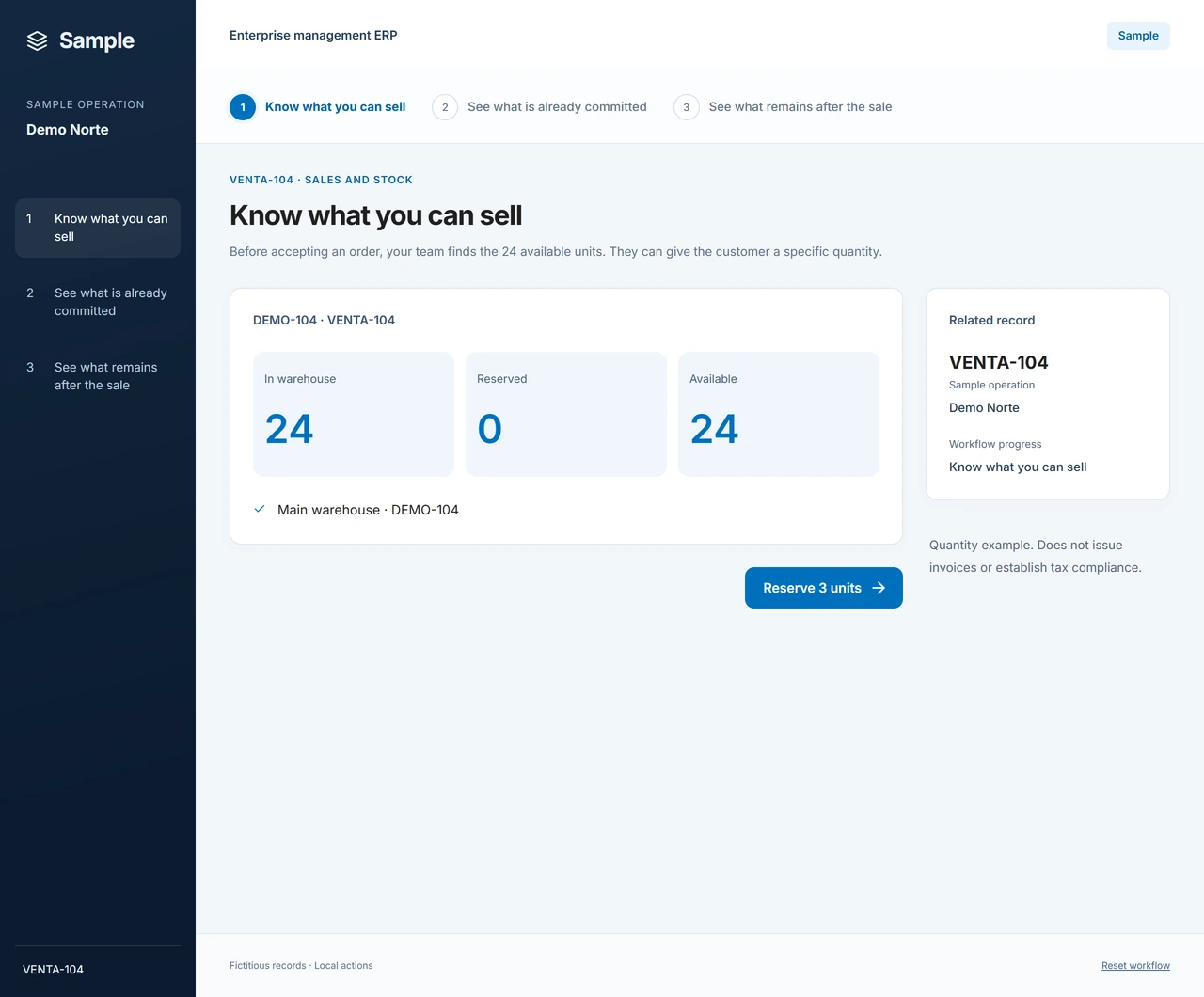The image size is (1204, 997).
Task: Open sidebar step 'Know what you can sell'
Action: click(x=98, y=228)
